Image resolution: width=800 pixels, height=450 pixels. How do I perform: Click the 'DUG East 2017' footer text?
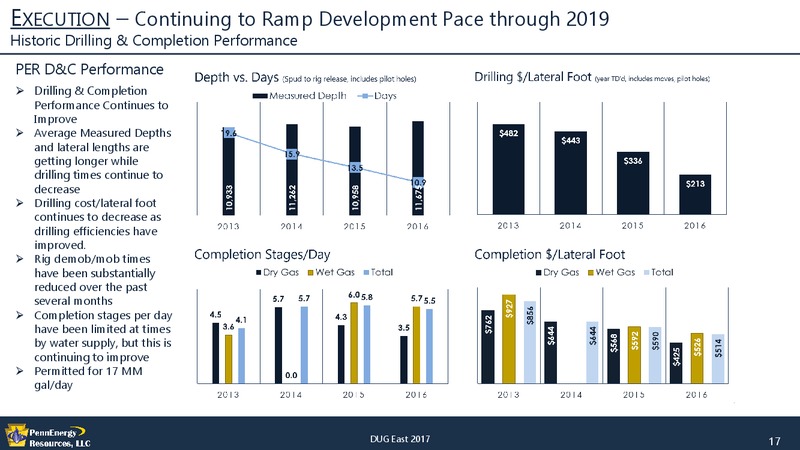(400, 439)
